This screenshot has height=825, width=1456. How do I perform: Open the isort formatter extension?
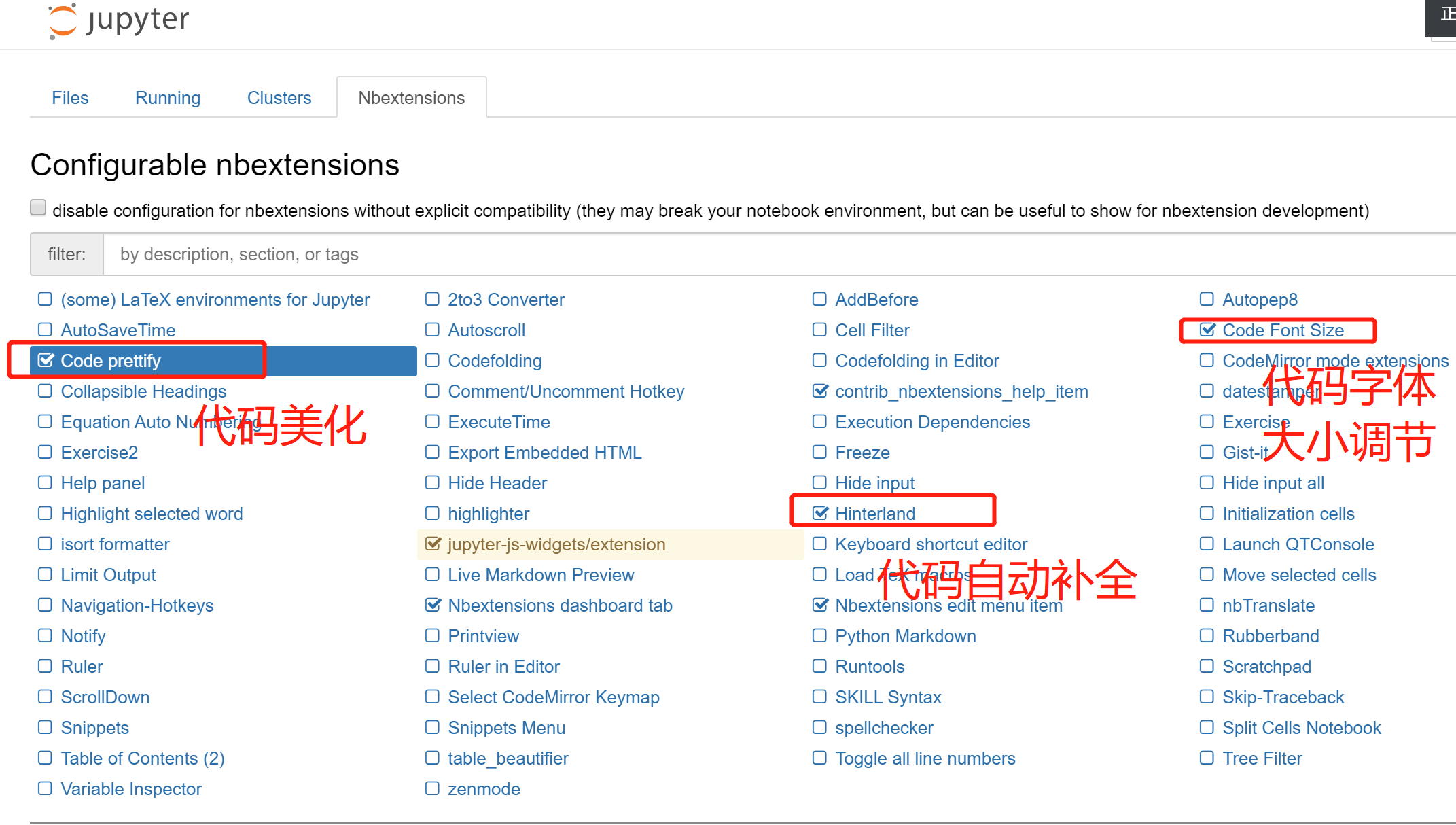[x=115, y=544]
